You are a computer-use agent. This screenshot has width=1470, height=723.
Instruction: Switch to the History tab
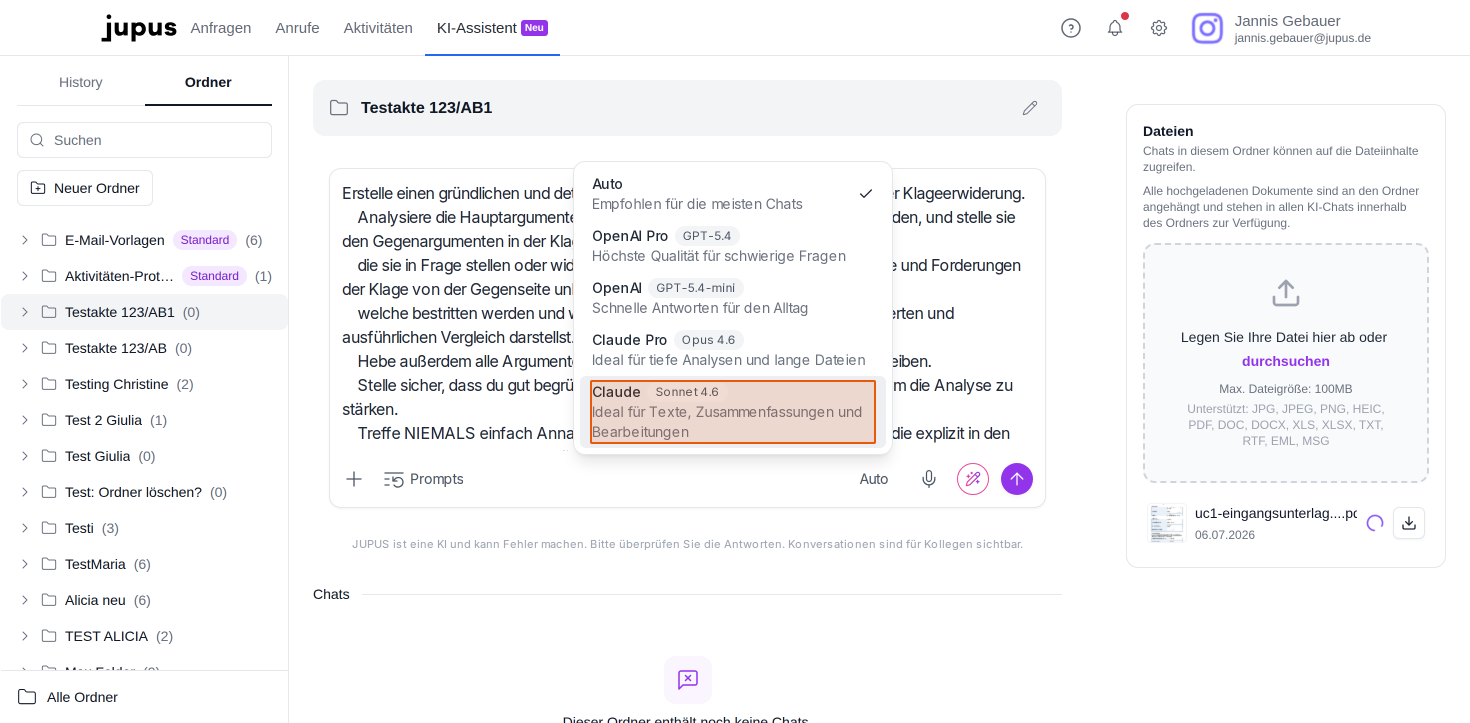click(x=81, y=82)
